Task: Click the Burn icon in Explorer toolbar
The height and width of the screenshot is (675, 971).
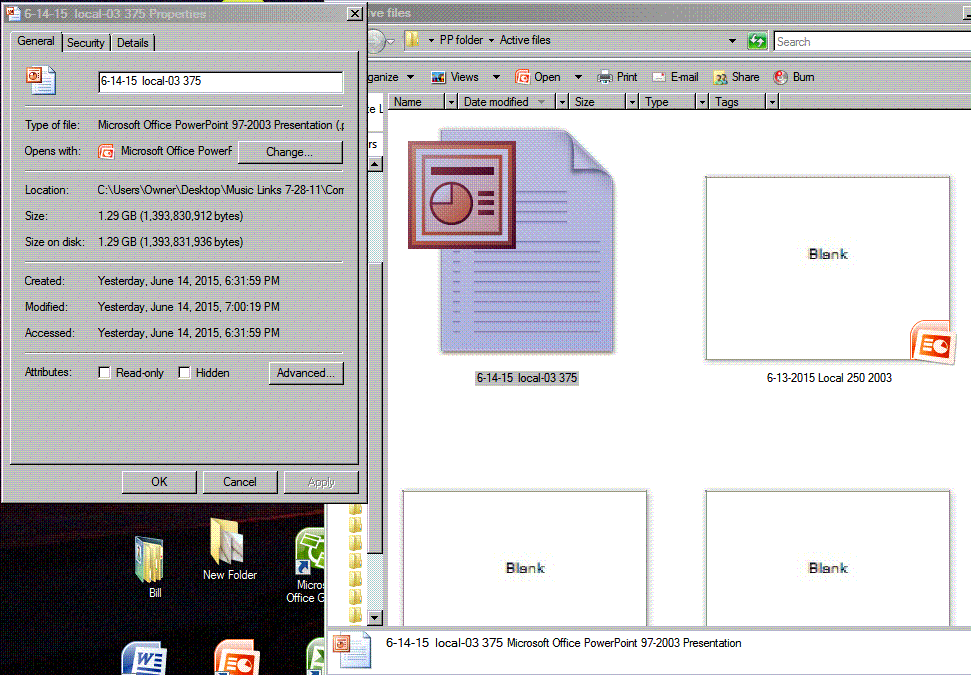Action: pos(780,77)
